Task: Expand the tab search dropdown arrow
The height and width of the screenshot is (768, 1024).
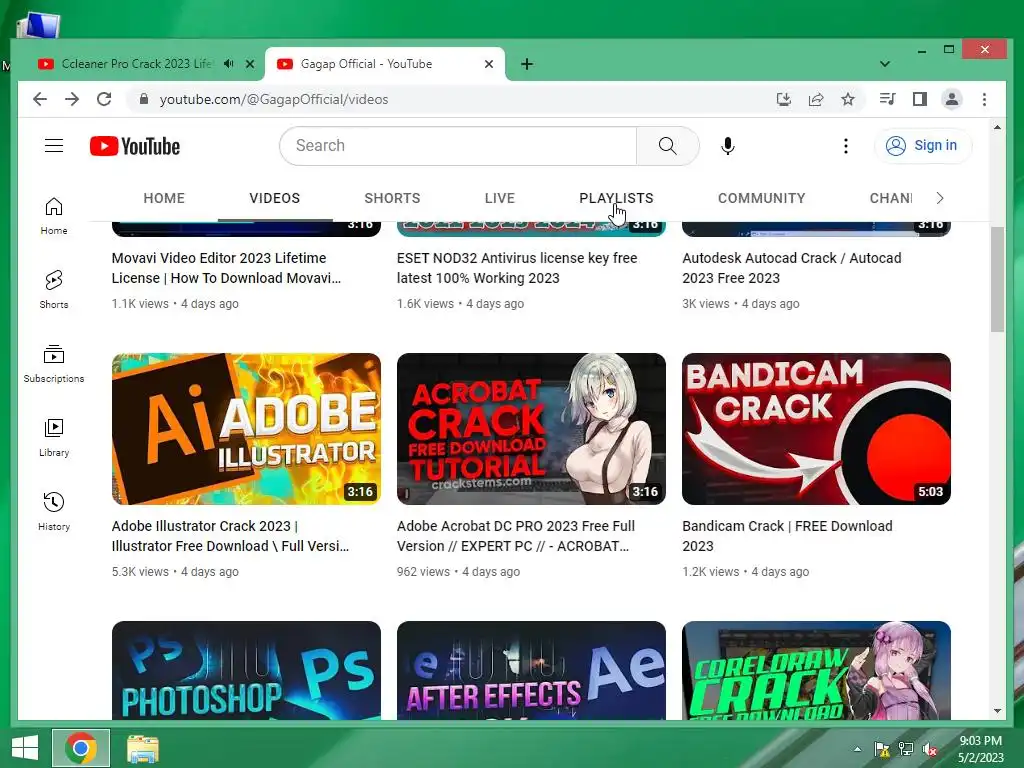Action: tap(885, 64)
